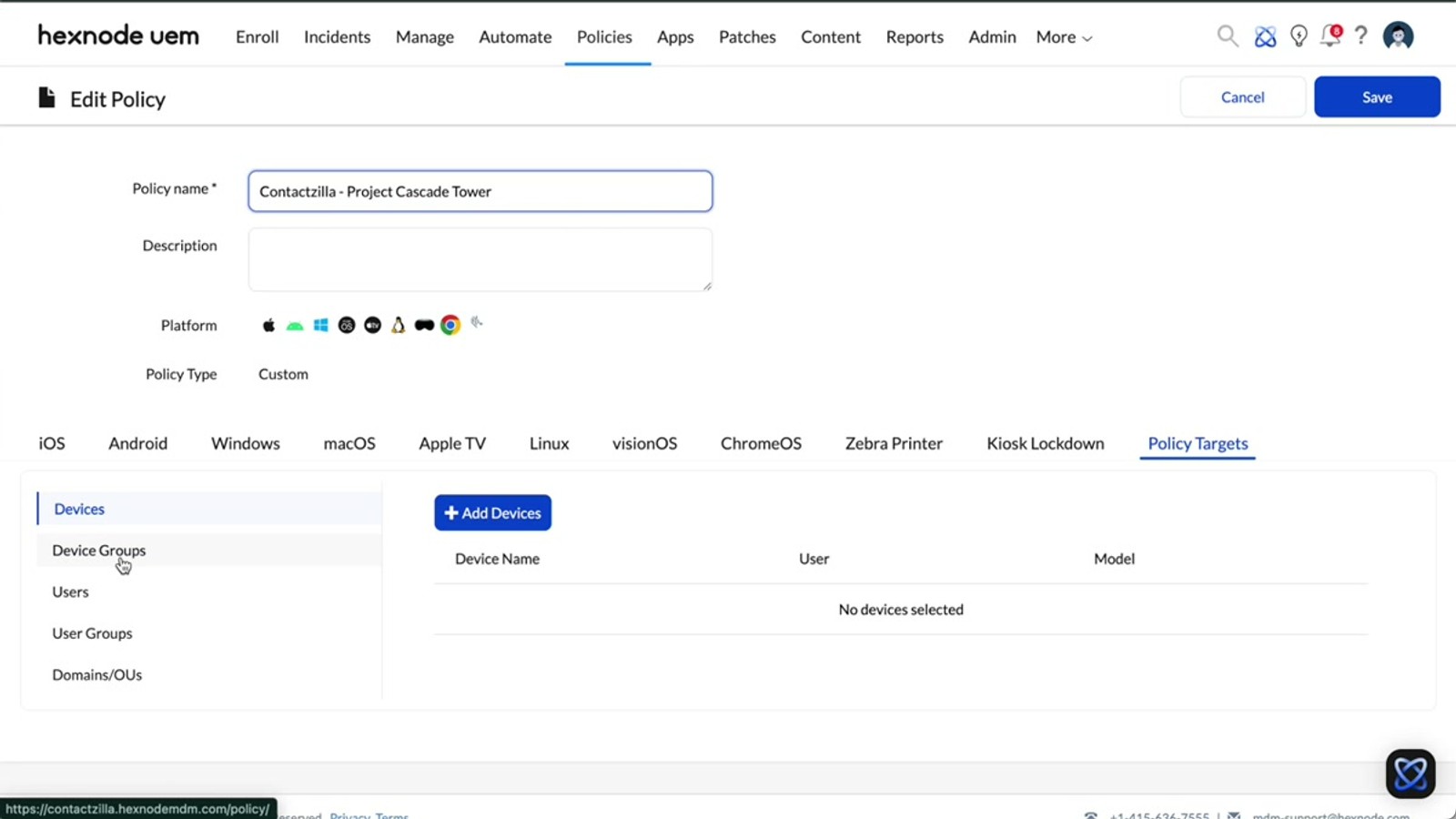Click the 'No devices selected' message
The image size is (1456, 819).
point(901,610)
